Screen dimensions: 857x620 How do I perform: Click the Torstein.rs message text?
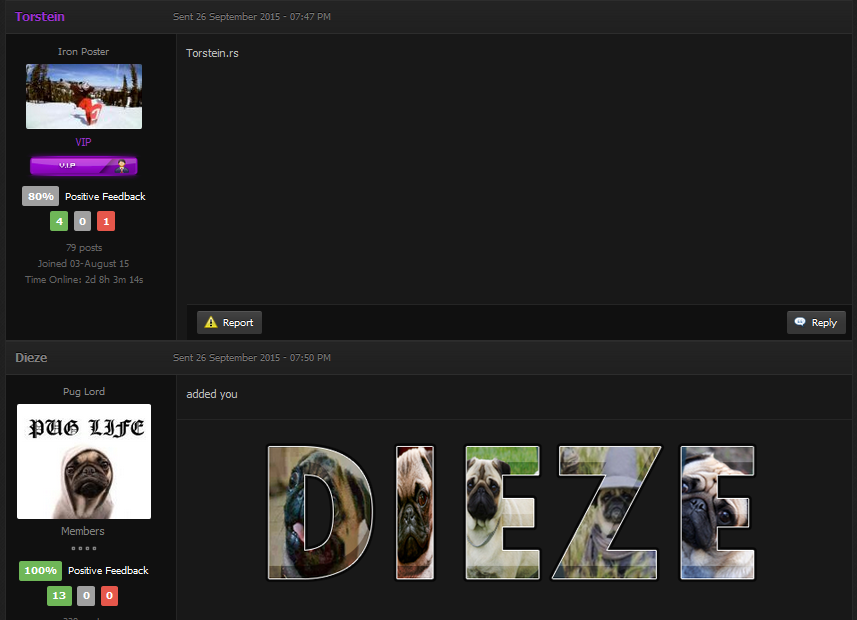212,53
